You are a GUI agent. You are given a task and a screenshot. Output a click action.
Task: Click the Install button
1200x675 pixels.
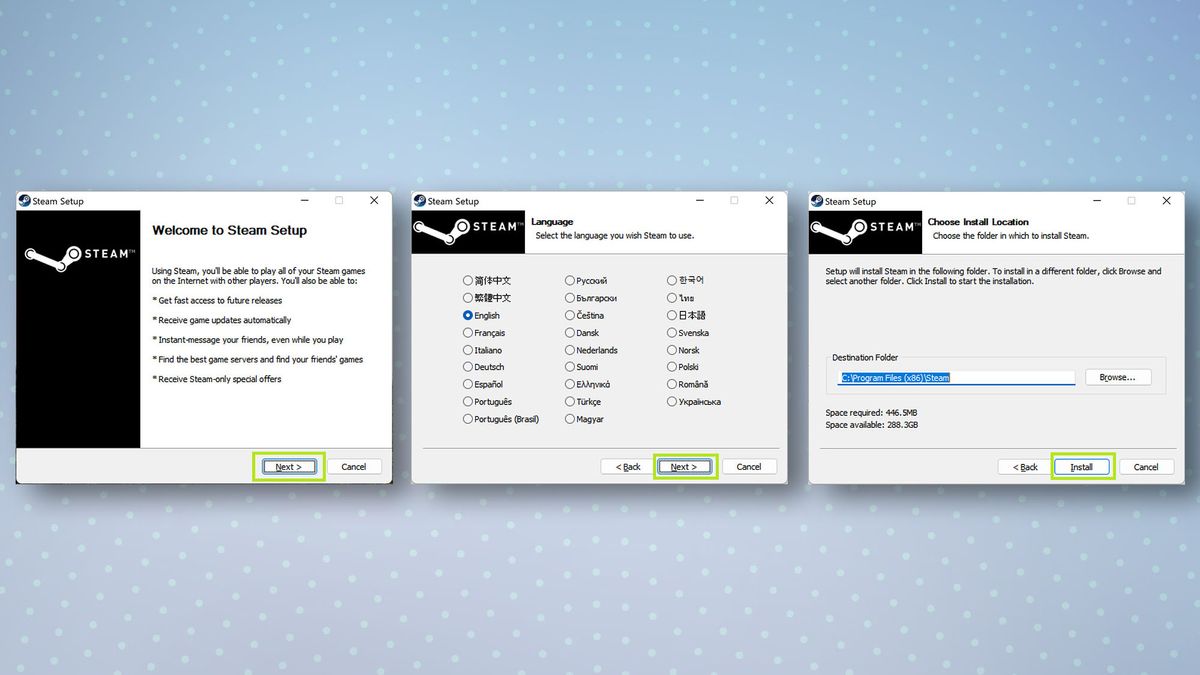(x=1083, y=466)
